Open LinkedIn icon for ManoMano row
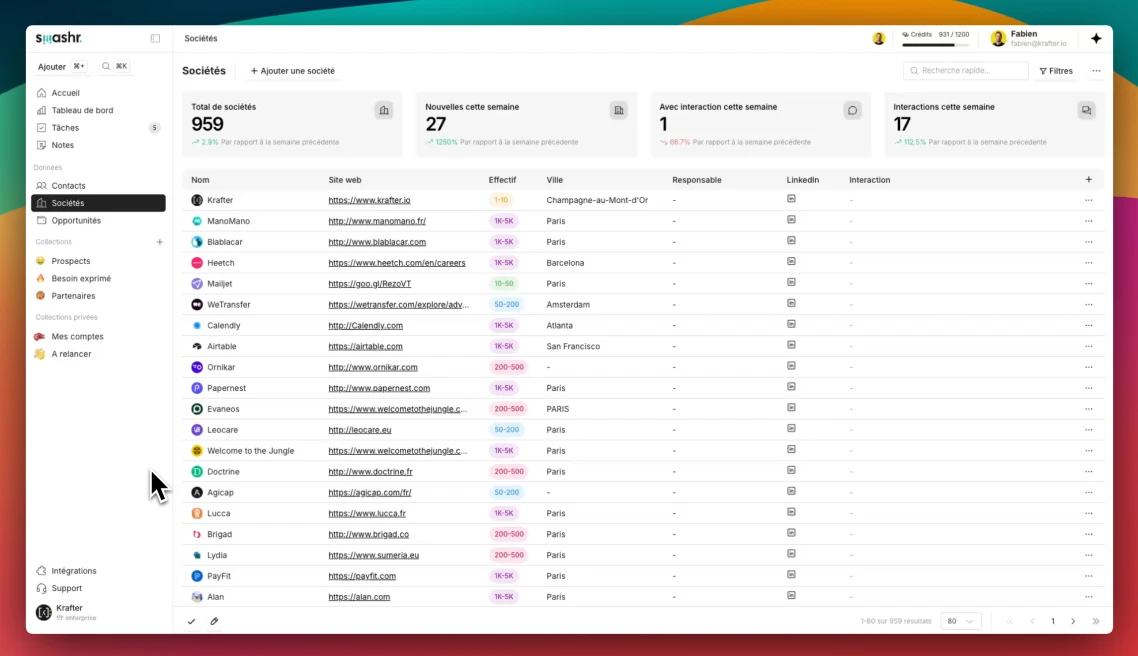The height and width of the screenshot is (656, 1138). coord(791,220)
